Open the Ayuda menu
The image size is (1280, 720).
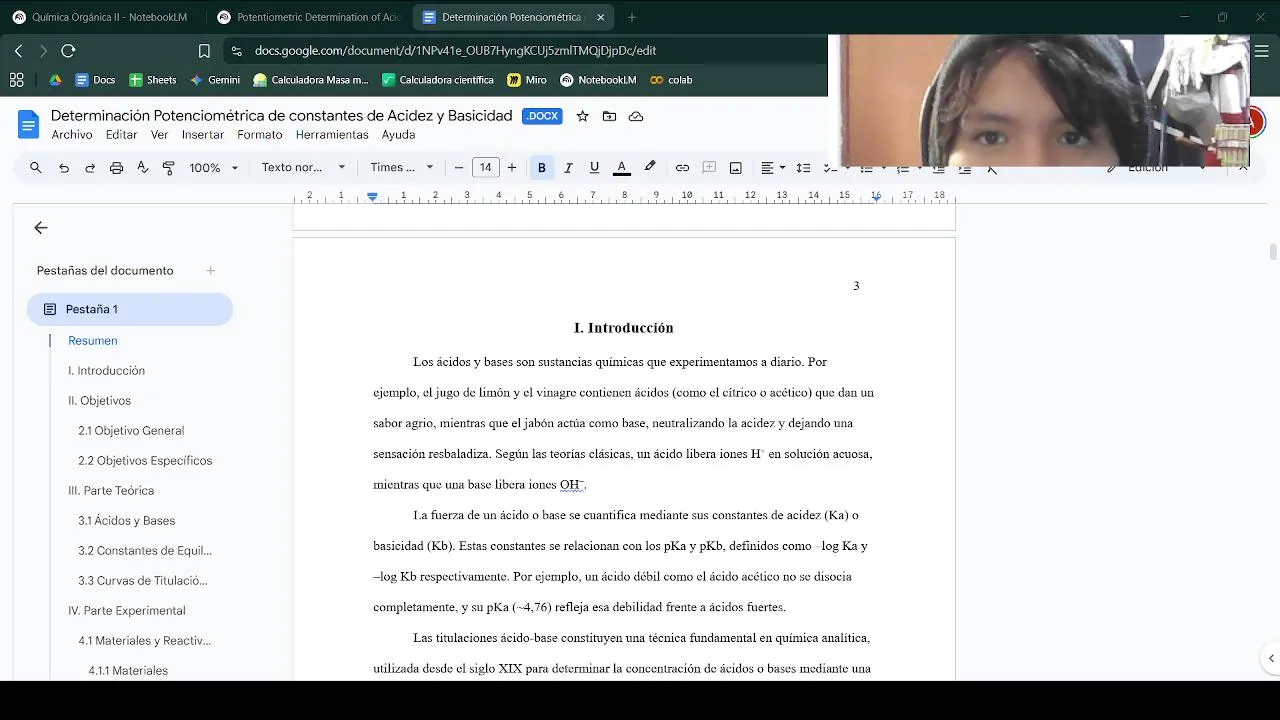coord(398,135)
